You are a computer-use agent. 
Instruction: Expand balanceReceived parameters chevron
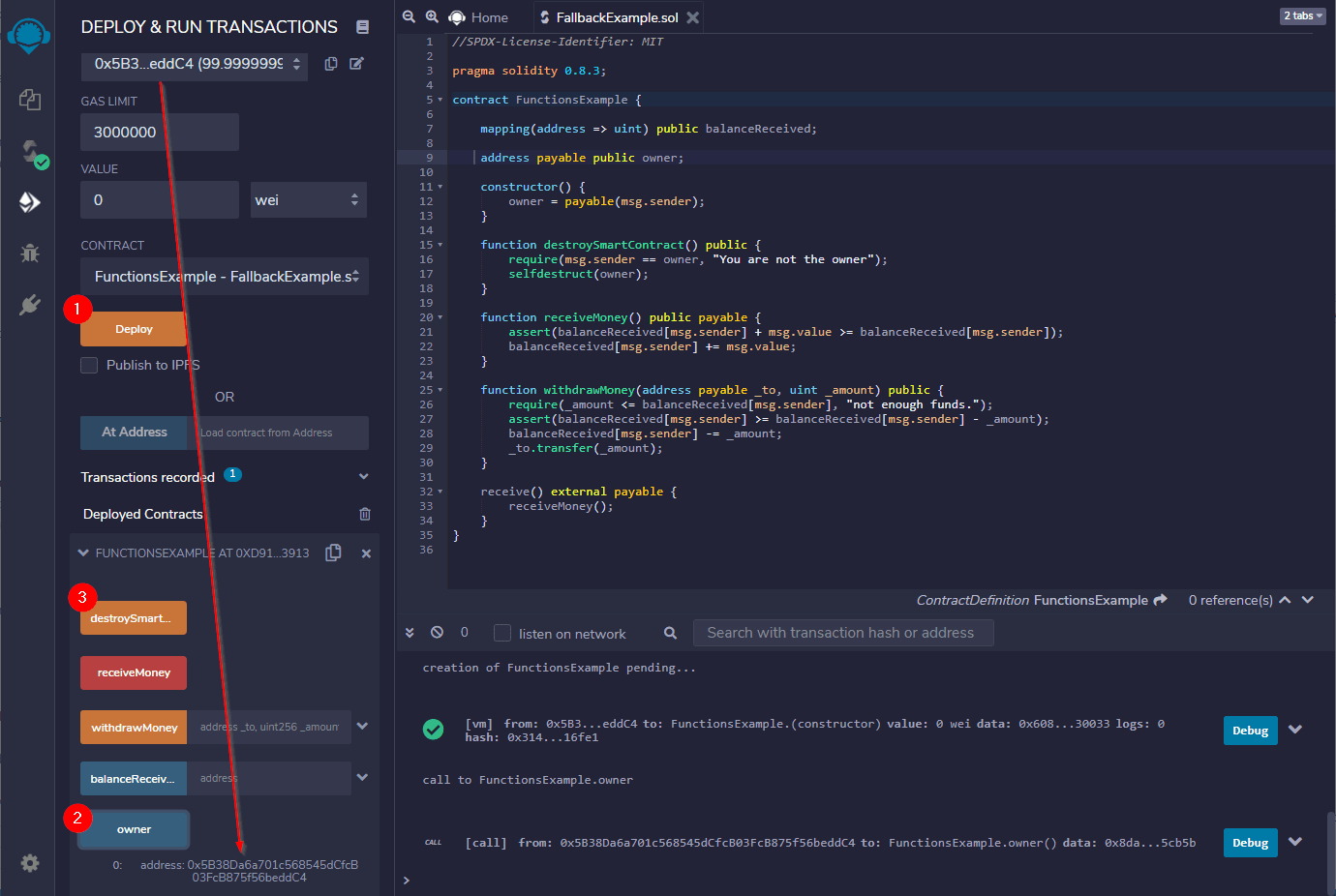[362, 776]
